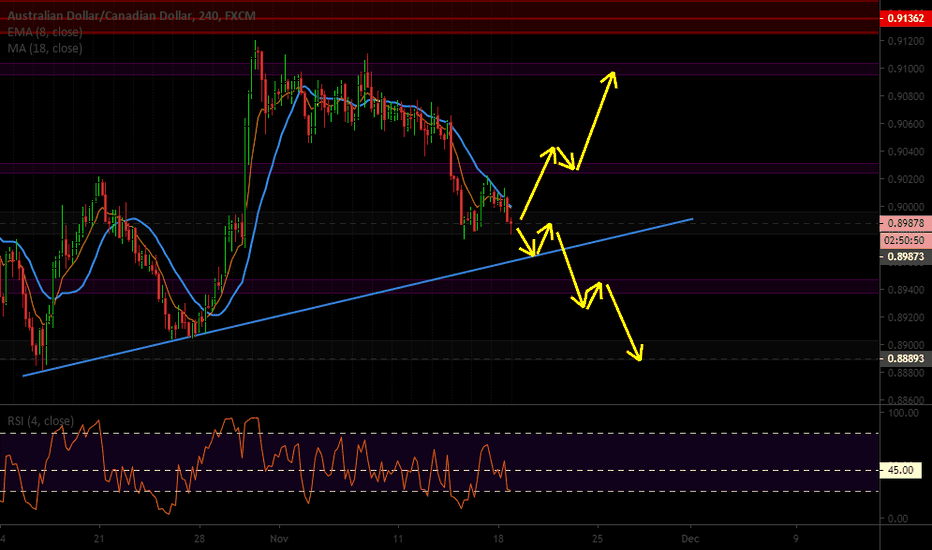Open the RSI (4, close) indicator legend
The image size is (932, 550).
click(x=41, y=420)
